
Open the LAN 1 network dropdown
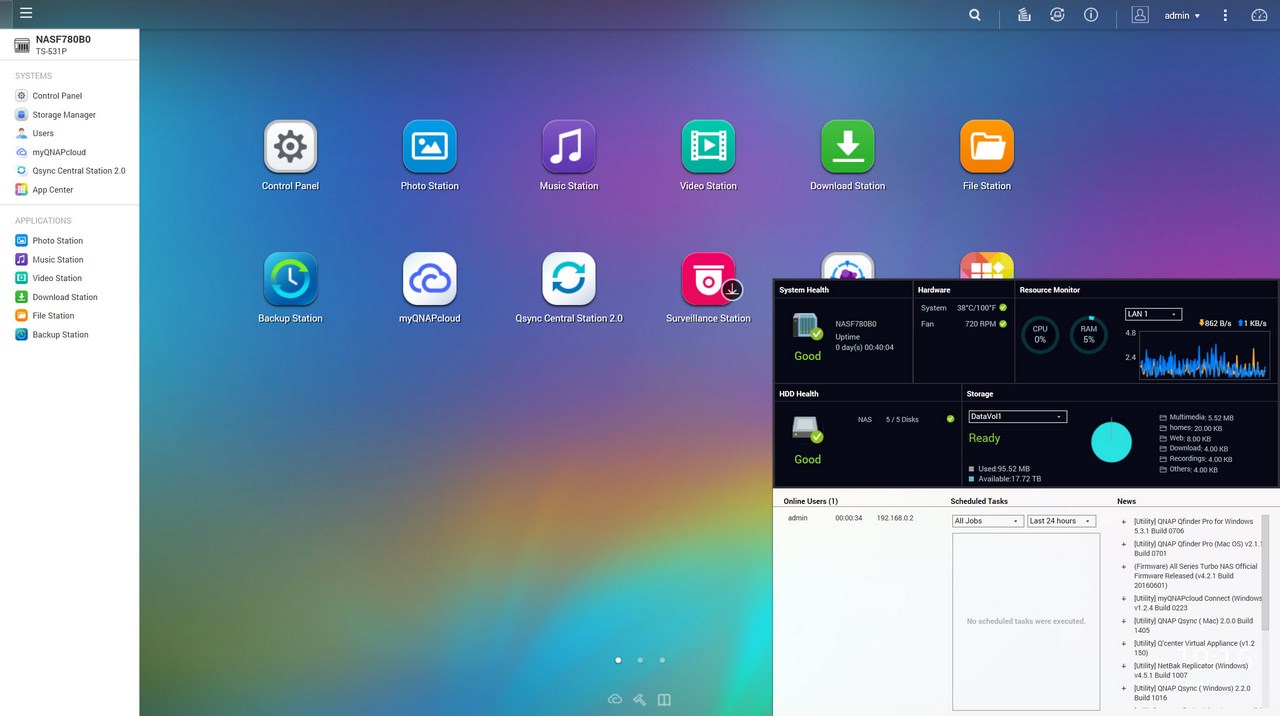point(1153,314)
